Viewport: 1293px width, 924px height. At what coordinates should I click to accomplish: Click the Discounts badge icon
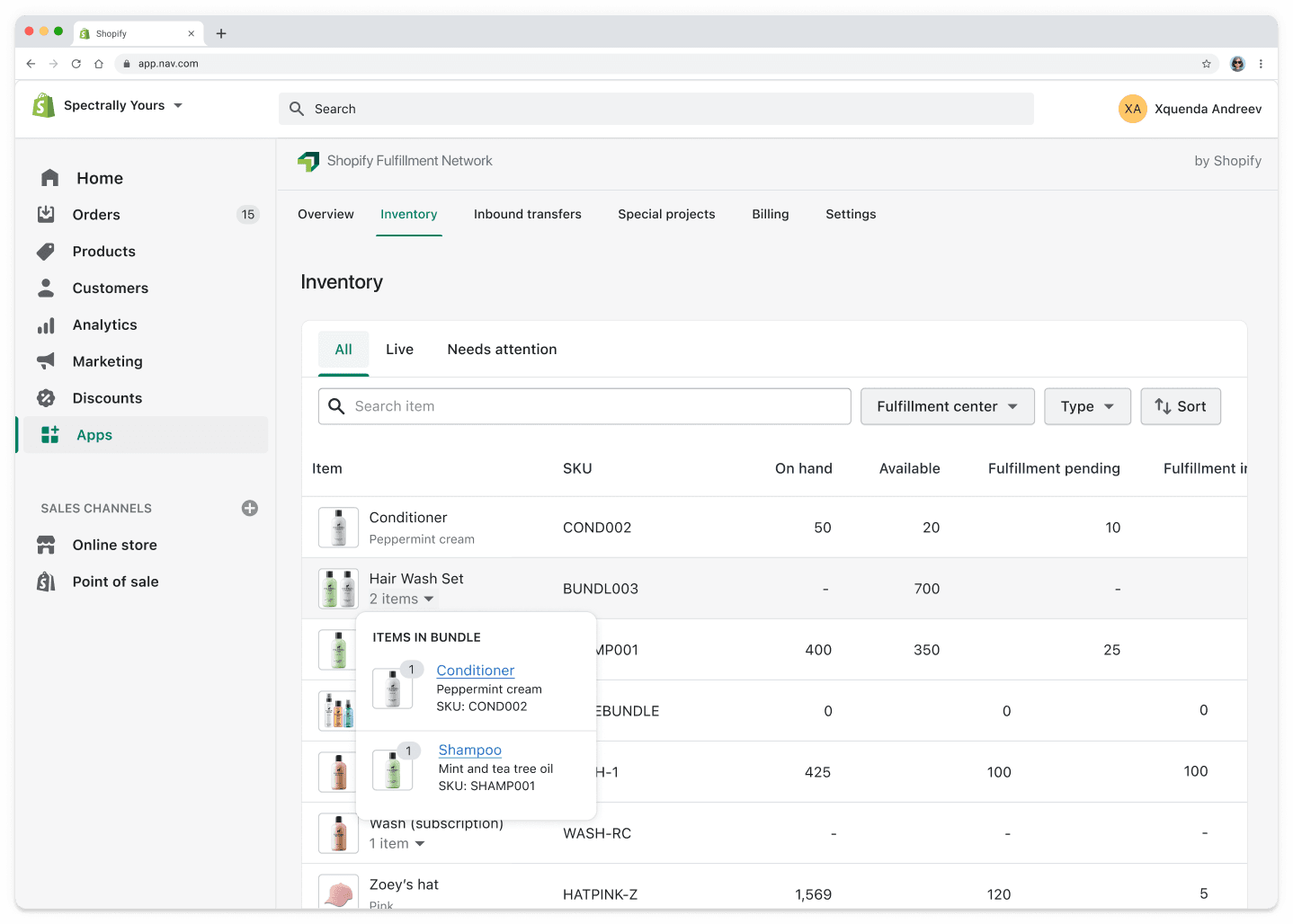(x=46, y=398)
